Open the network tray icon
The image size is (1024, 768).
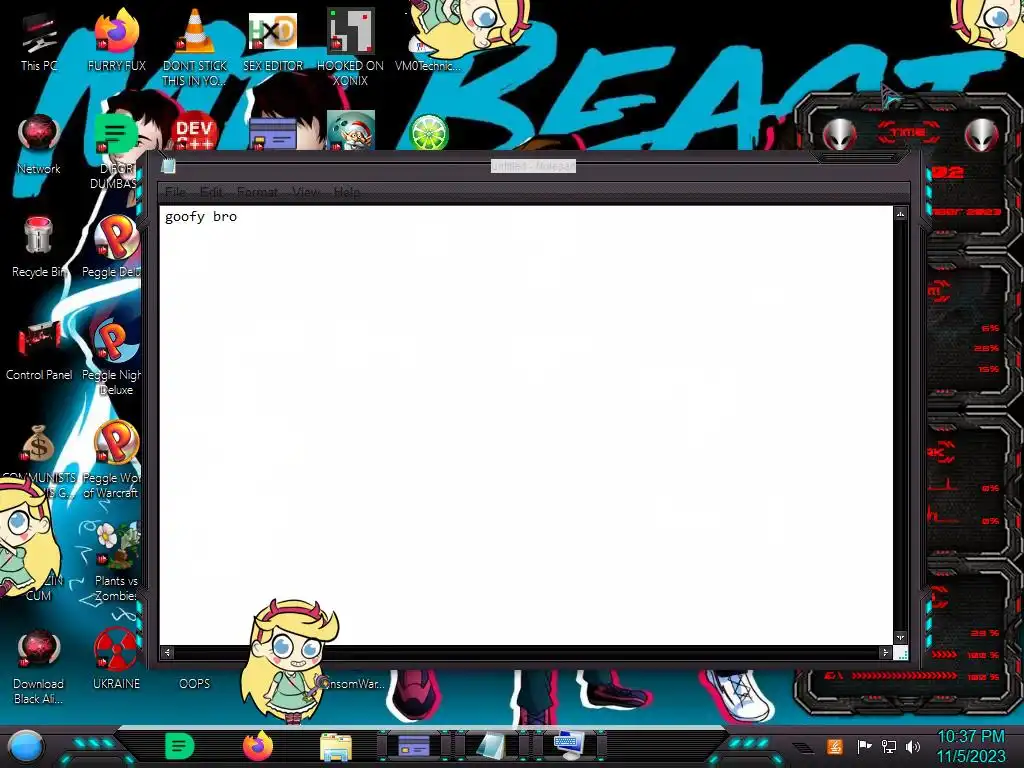tap(888, 746)
